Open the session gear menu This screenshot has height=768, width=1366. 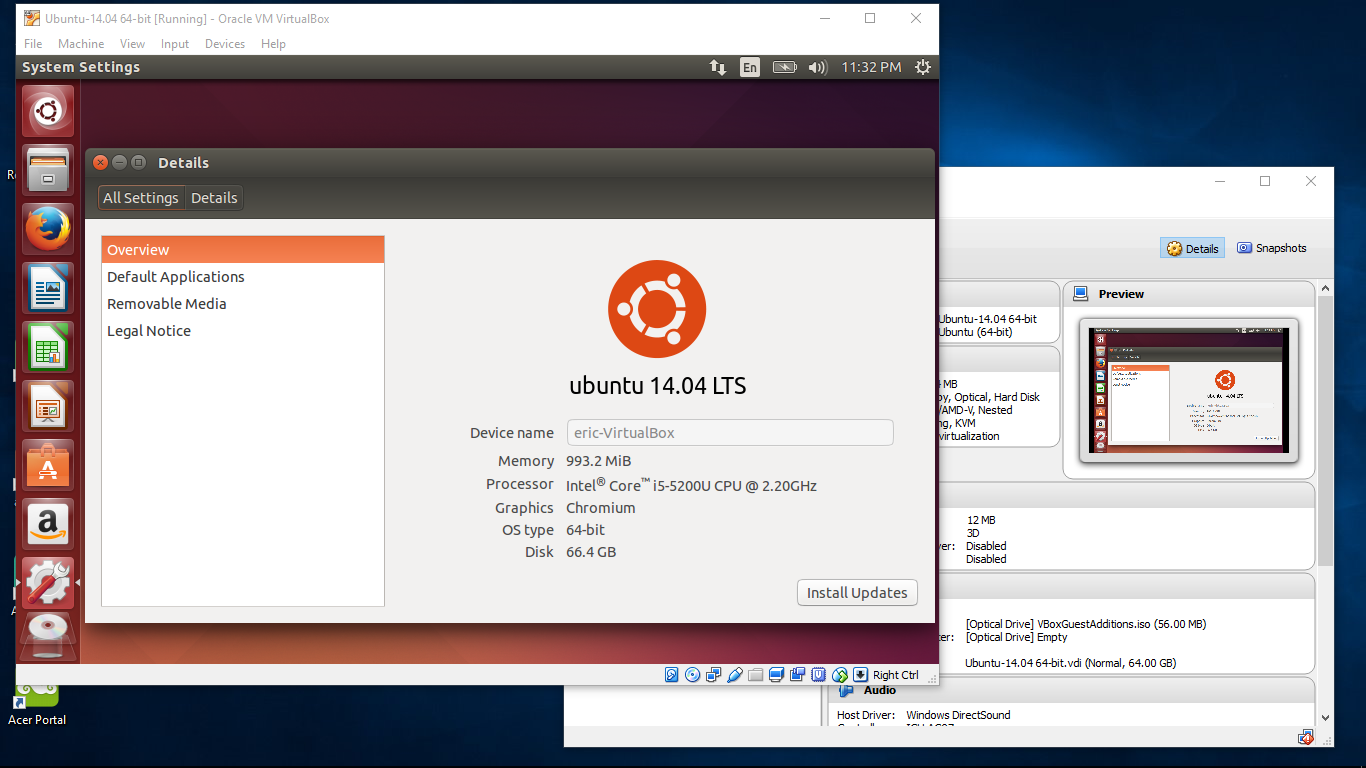point(922,67)
